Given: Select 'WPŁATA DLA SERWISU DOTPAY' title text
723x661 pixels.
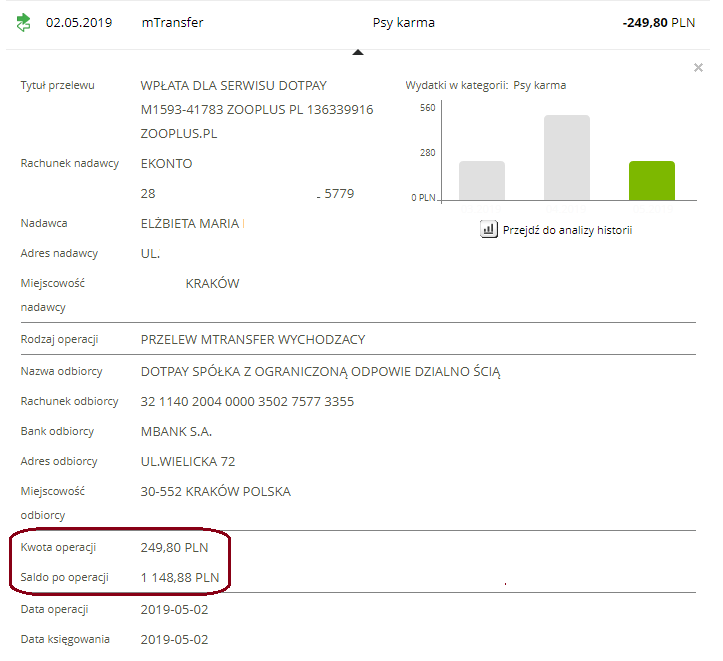Looking at the screenshot, I should point(233,86).
